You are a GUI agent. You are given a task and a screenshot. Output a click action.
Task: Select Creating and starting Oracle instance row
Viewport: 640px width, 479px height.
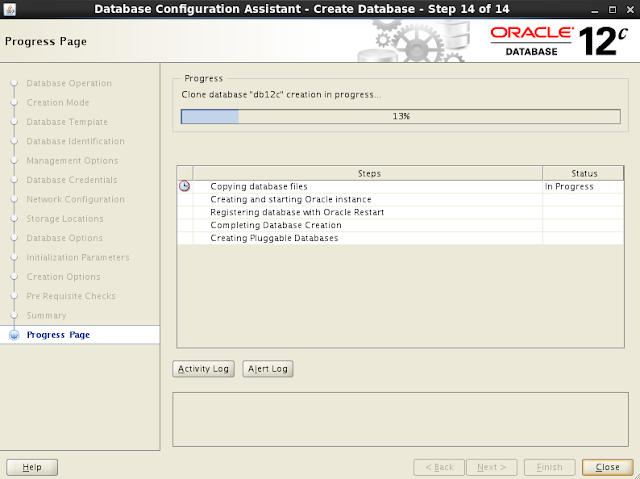pyautogui.click(x=400, y=200)
